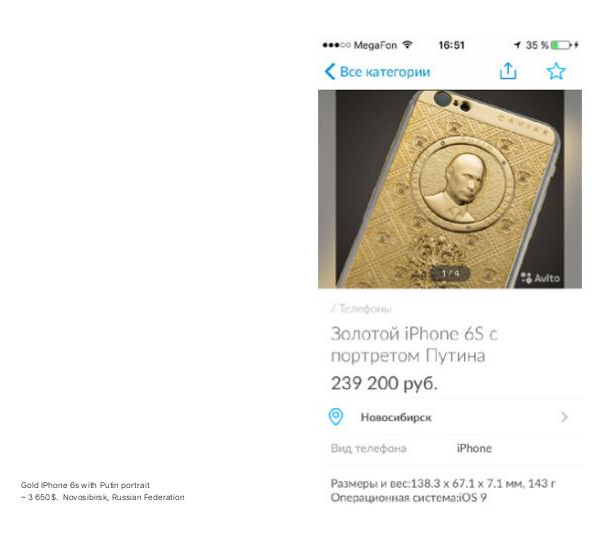The image size is (600, 543).
Task: Tap the 1/4 photo counter badge
Action: 450,273
